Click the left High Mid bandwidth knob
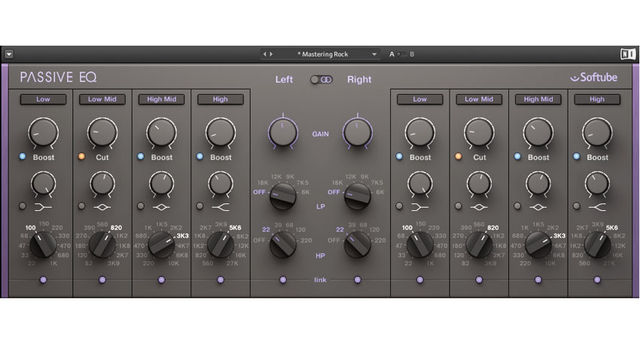640x360 pixels. point(161,184)
